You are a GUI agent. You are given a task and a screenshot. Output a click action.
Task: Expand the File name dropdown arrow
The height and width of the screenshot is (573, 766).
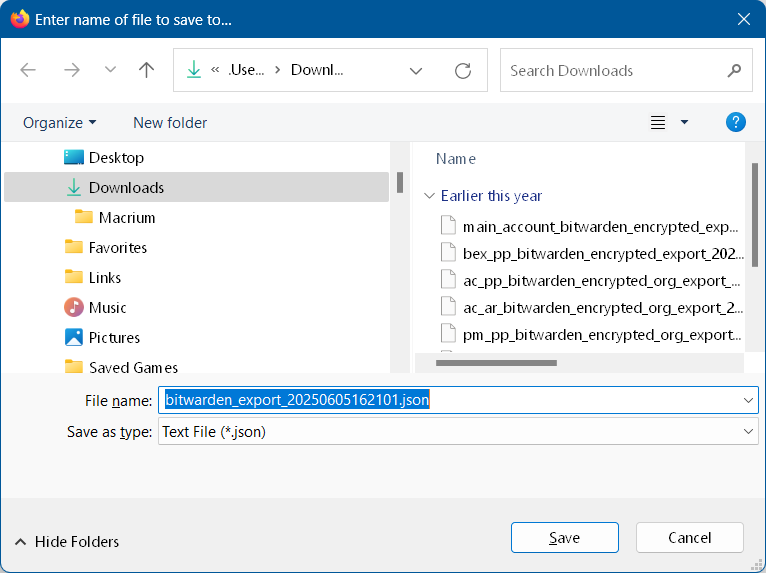point(748,401)
